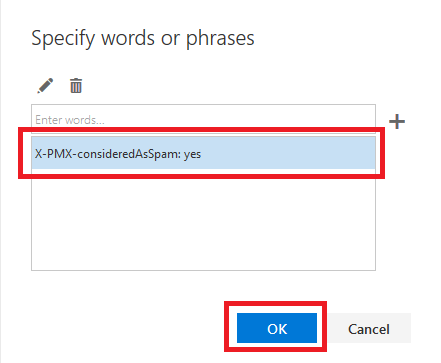The width and height of the screenshot is (441, 363).
Task: Confirm with the OK button
Action: pos(277,328)
